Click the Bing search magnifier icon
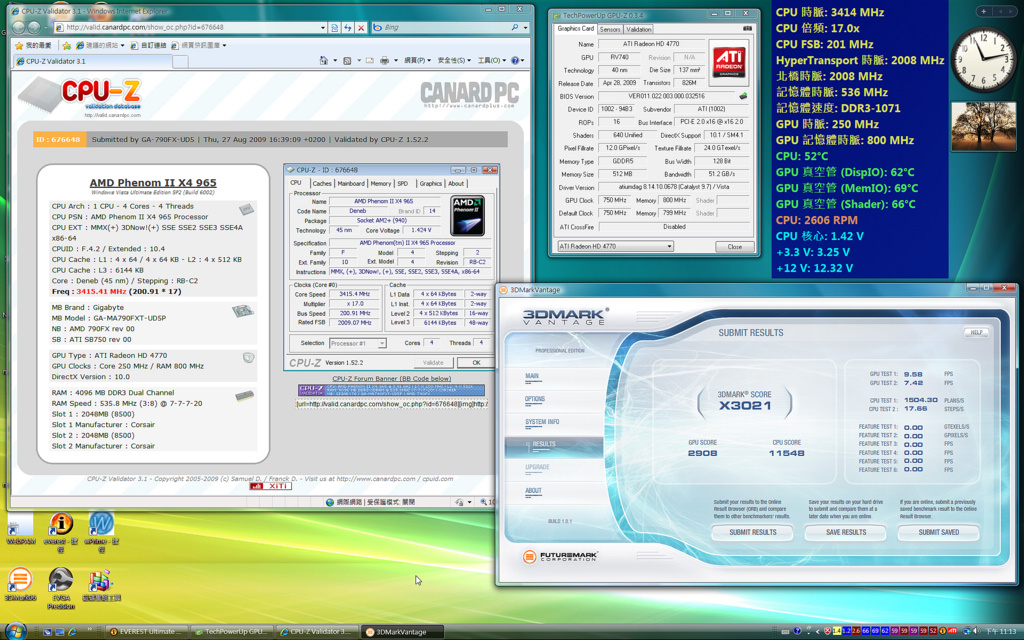Viewport: 1024px width, 640px height. coord(515,27)
